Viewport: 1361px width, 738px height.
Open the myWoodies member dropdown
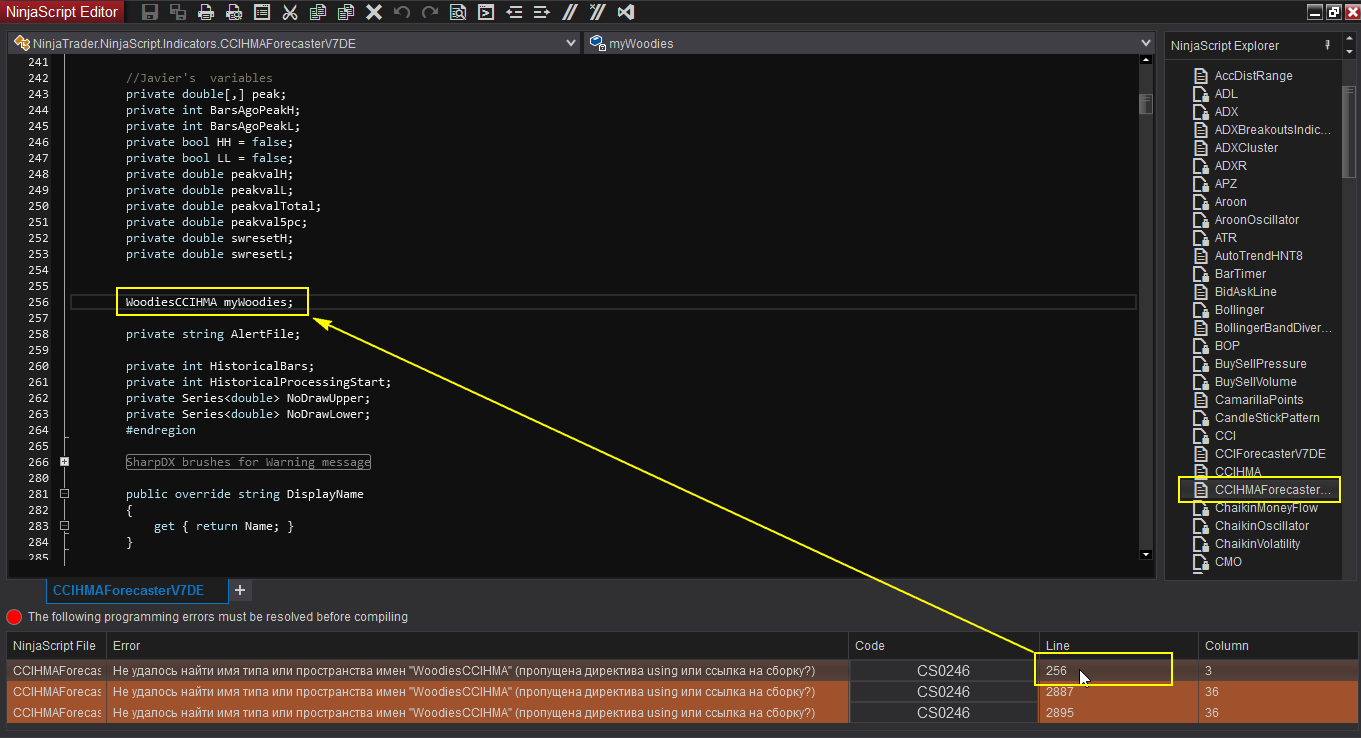tap(869, 43)
